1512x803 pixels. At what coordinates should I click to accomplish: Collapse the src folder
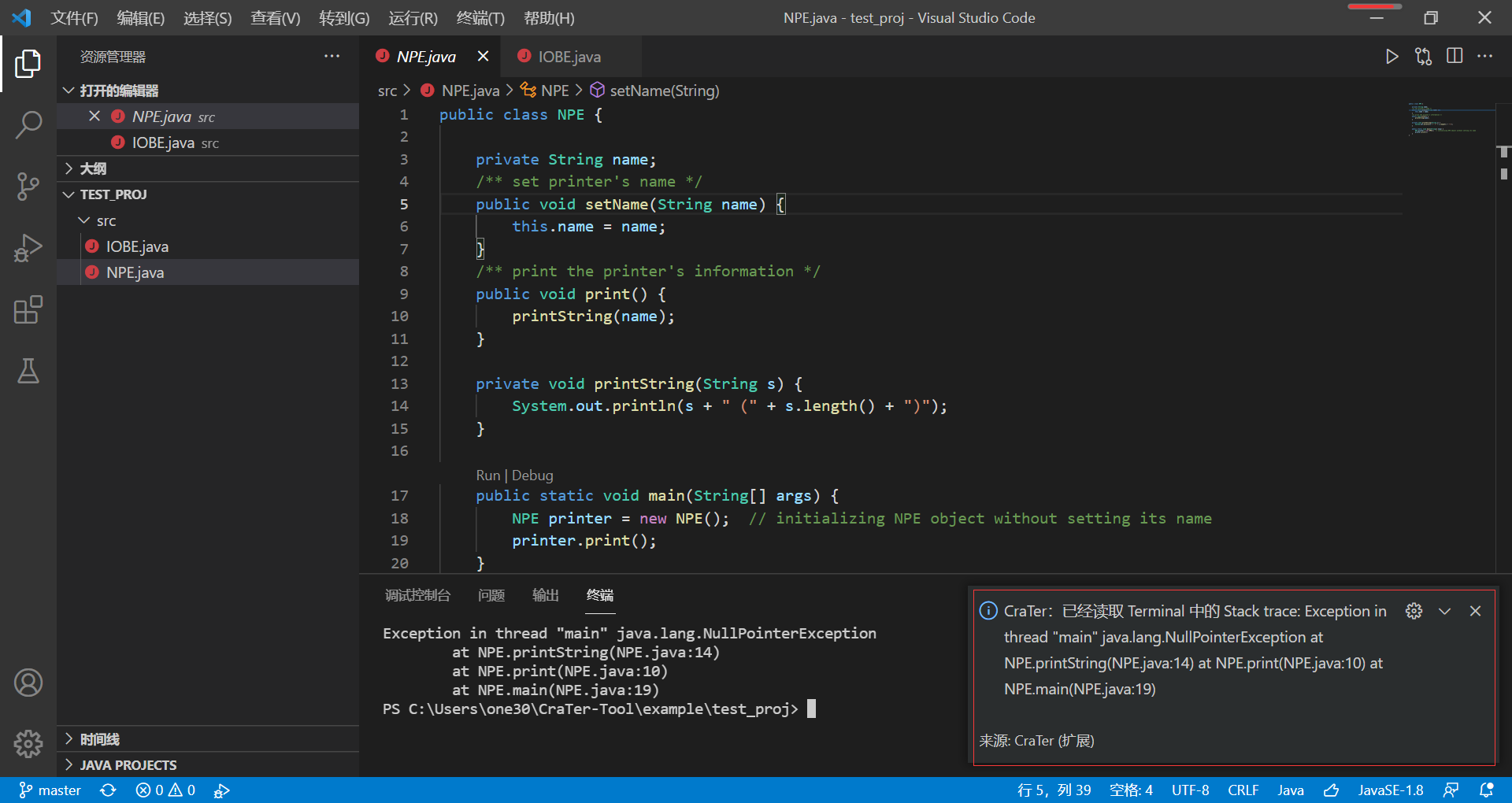tap(84, 220)
